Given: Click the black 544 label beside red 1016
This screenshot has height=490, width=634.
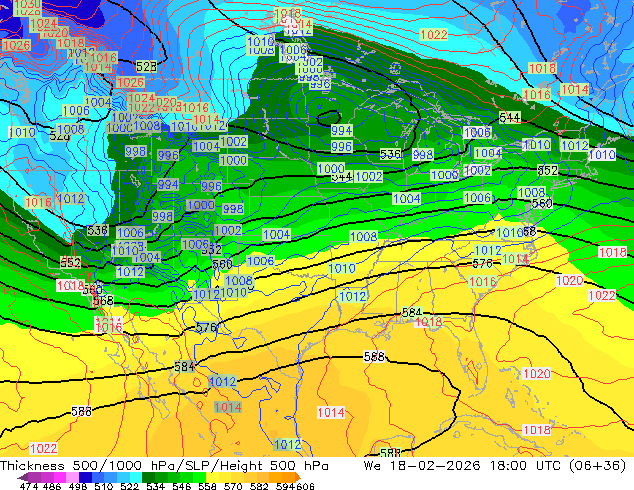Looking at the screenshot, I should [509, 118].
